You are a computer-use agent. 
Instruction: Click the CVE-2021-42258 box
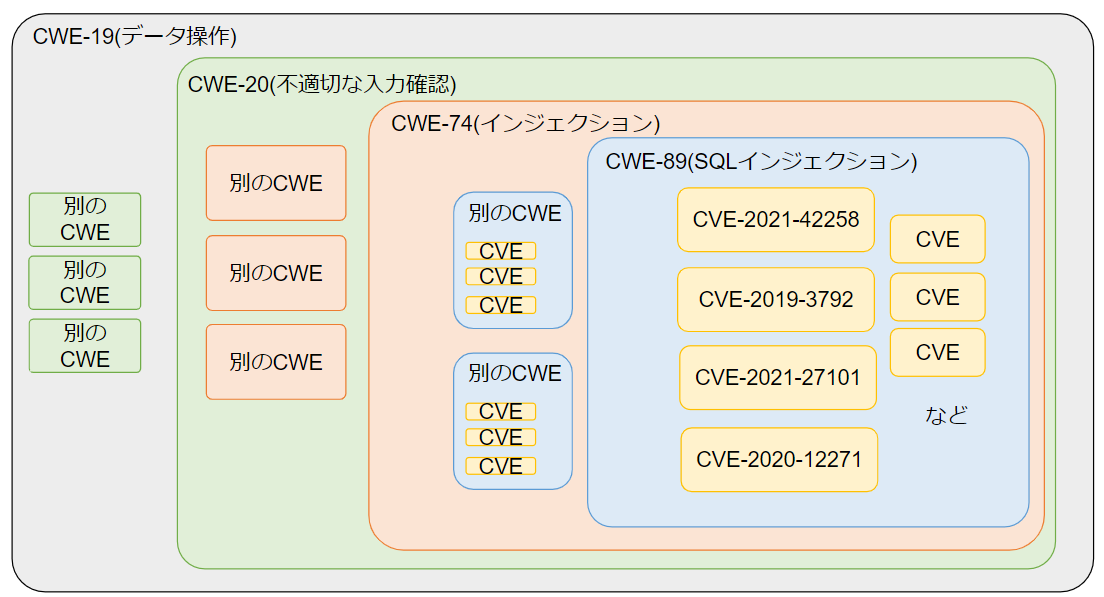776,220
